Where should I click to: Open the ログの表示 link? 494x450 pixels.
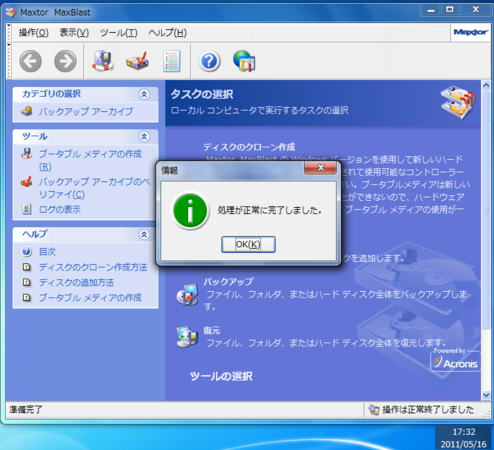click(x=60, y=210)
